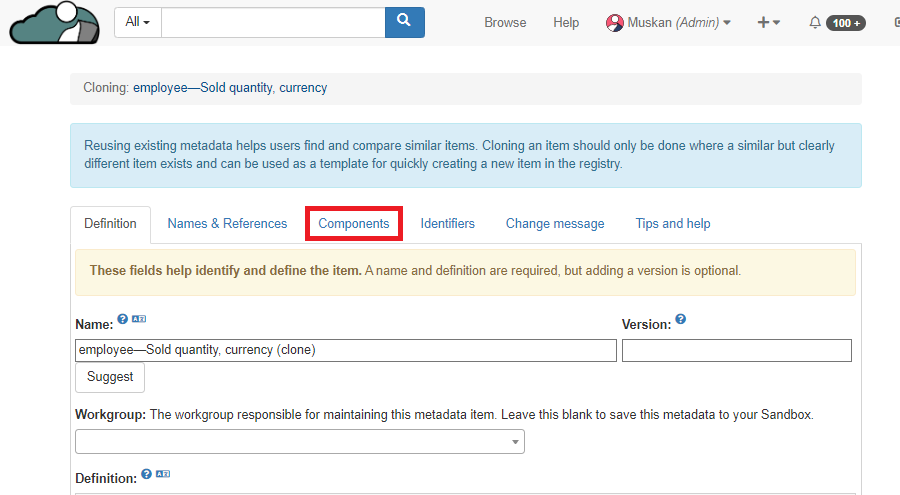
Task: Focus the top search text box
Action: 272,23
